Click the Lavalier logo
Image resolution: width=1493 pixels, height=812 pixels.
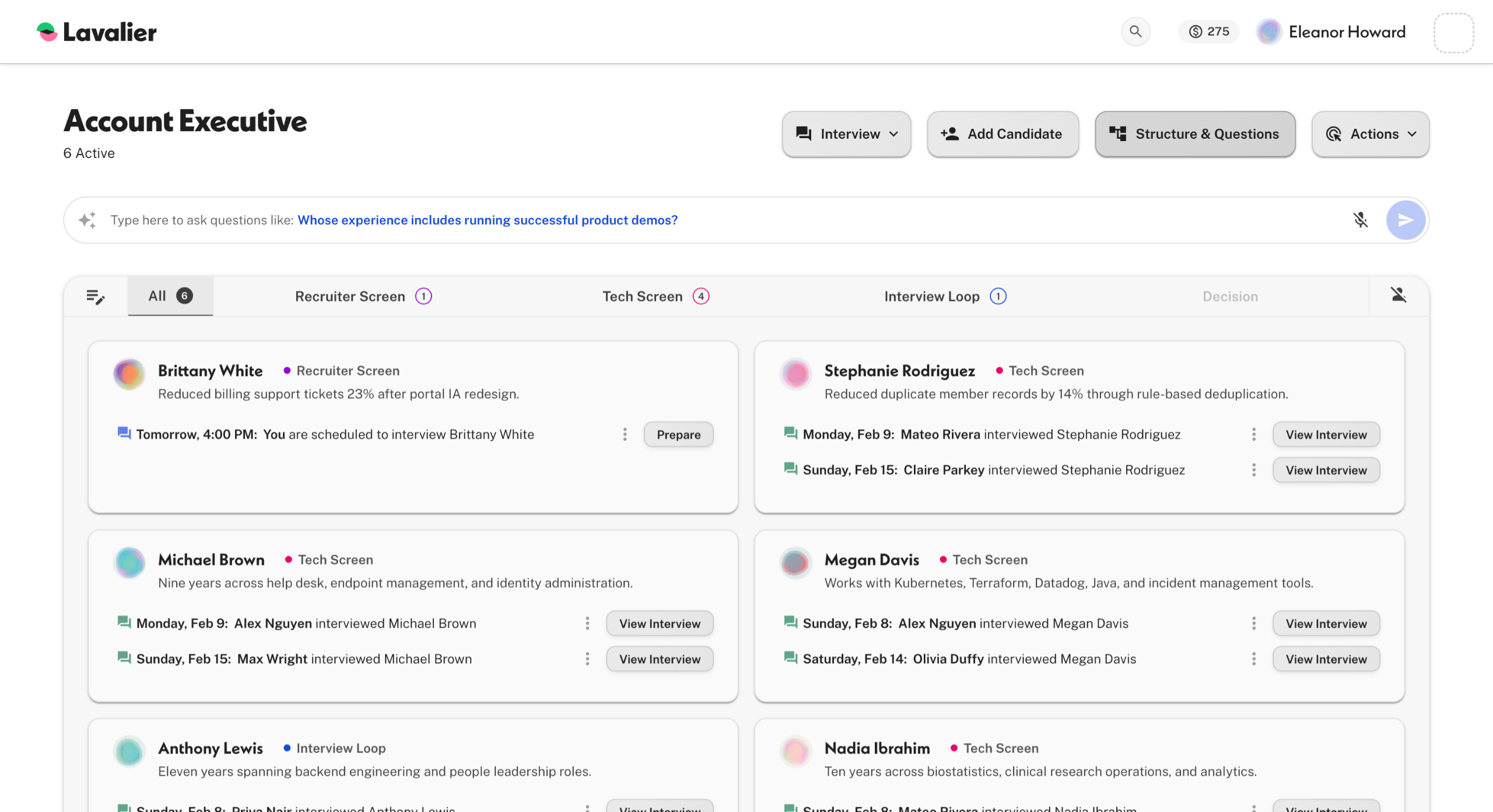pyautogui.click(x=97, y=32)
